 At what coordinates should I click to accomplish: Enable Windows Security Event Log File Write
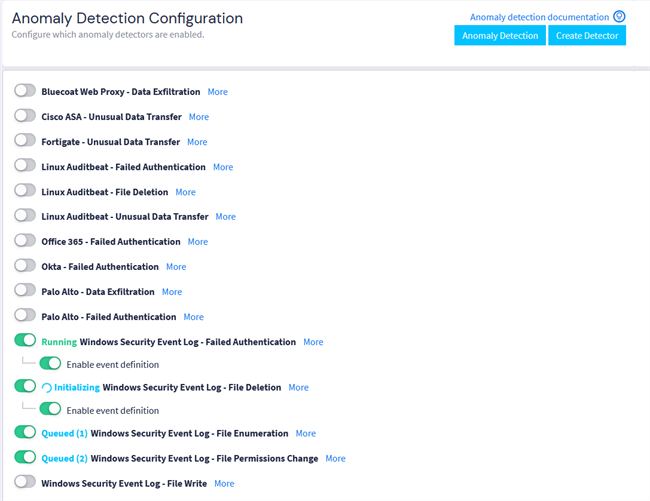pos(25,483)
